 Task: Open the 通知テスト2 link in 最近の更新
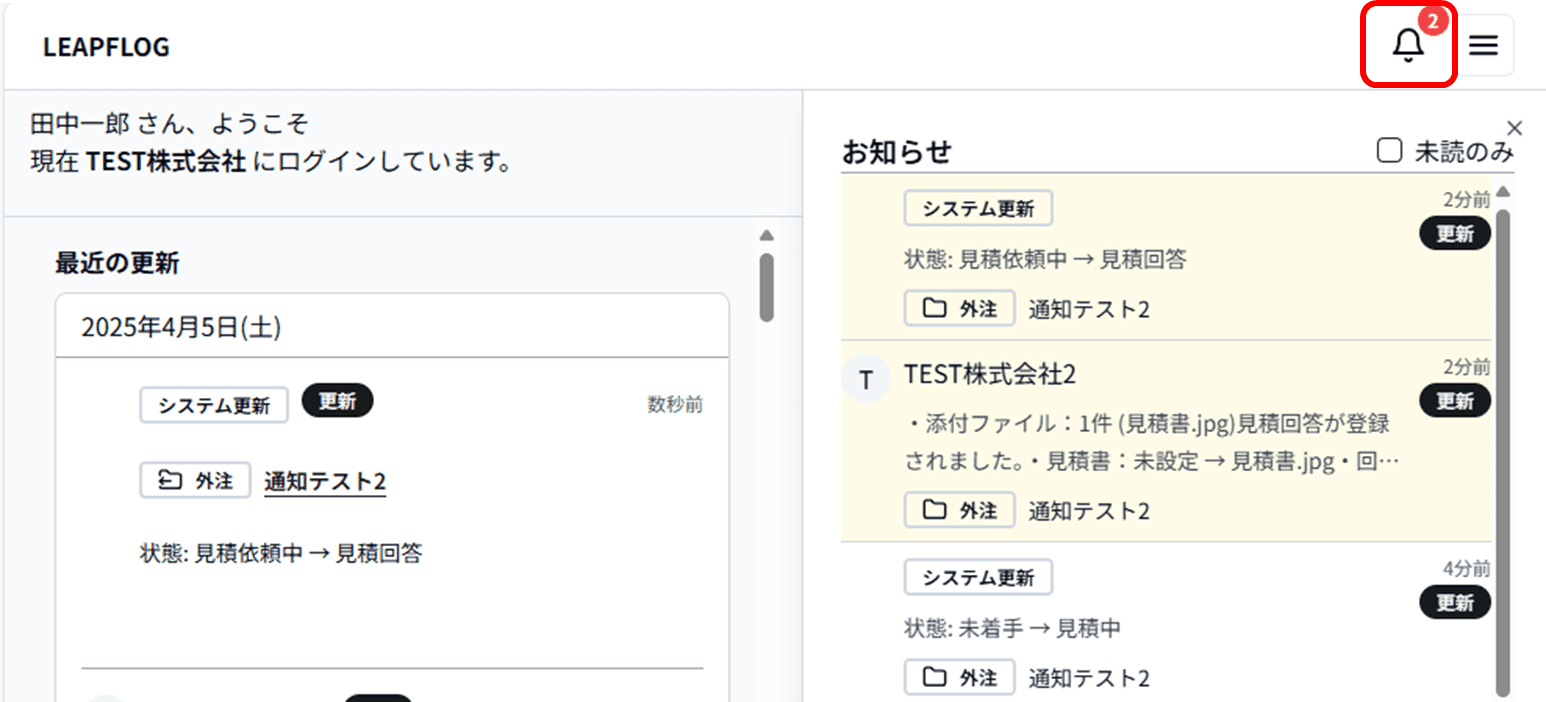point(324,480)
